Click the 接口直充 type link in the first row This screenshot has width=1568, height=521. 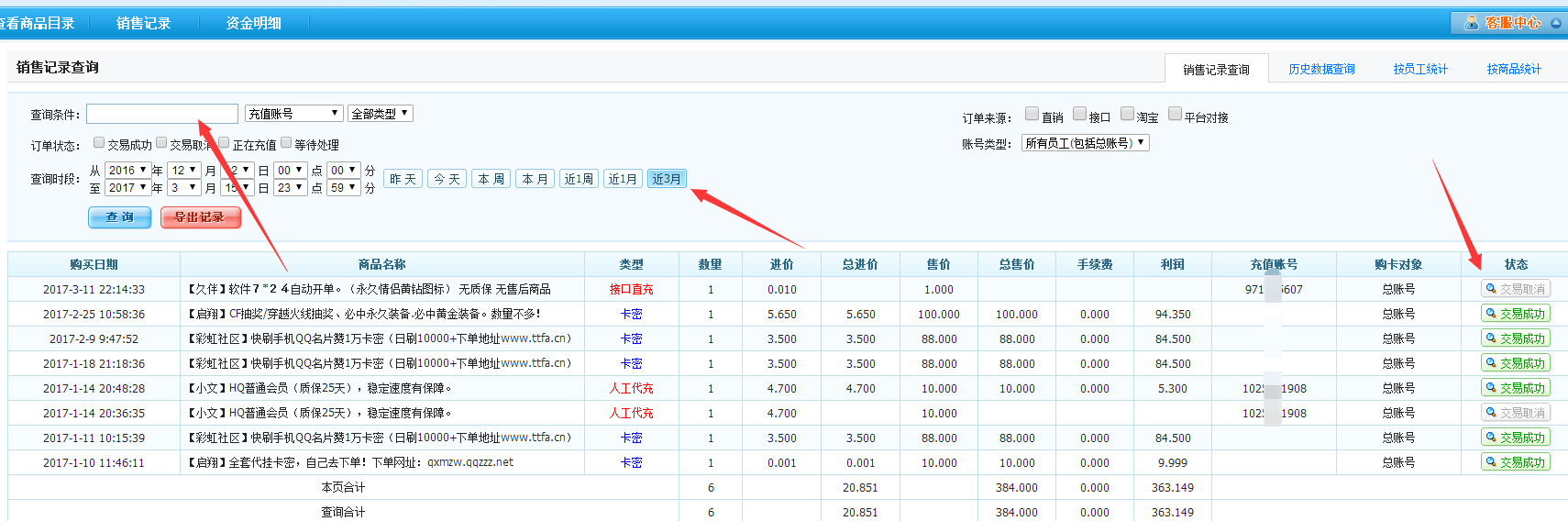tap(631, 289)
